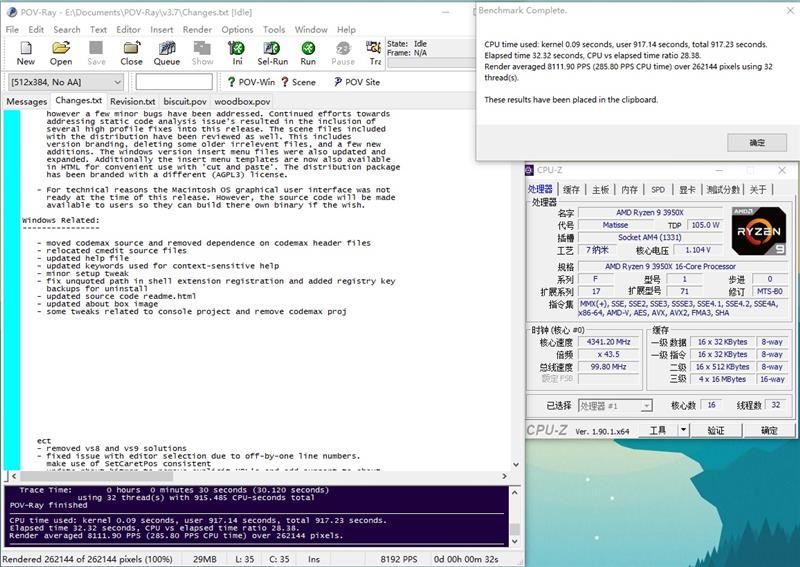Click the New file toolbar icon
Screen dimensions: 800x567
pos(26,53)
